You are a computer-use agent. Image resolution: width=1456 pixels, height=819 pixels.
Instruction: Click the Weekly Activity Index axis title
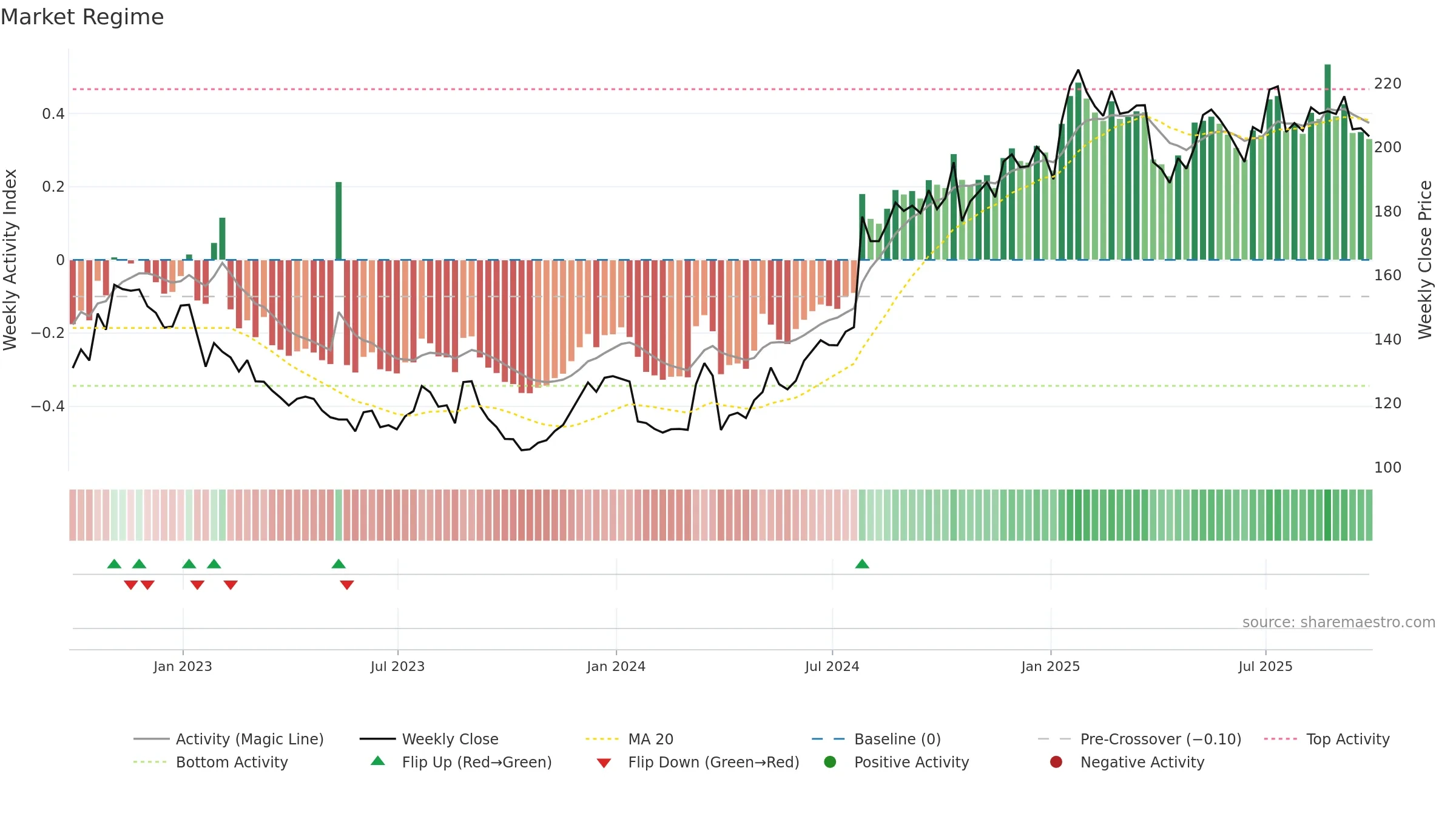tap(10, 260)
